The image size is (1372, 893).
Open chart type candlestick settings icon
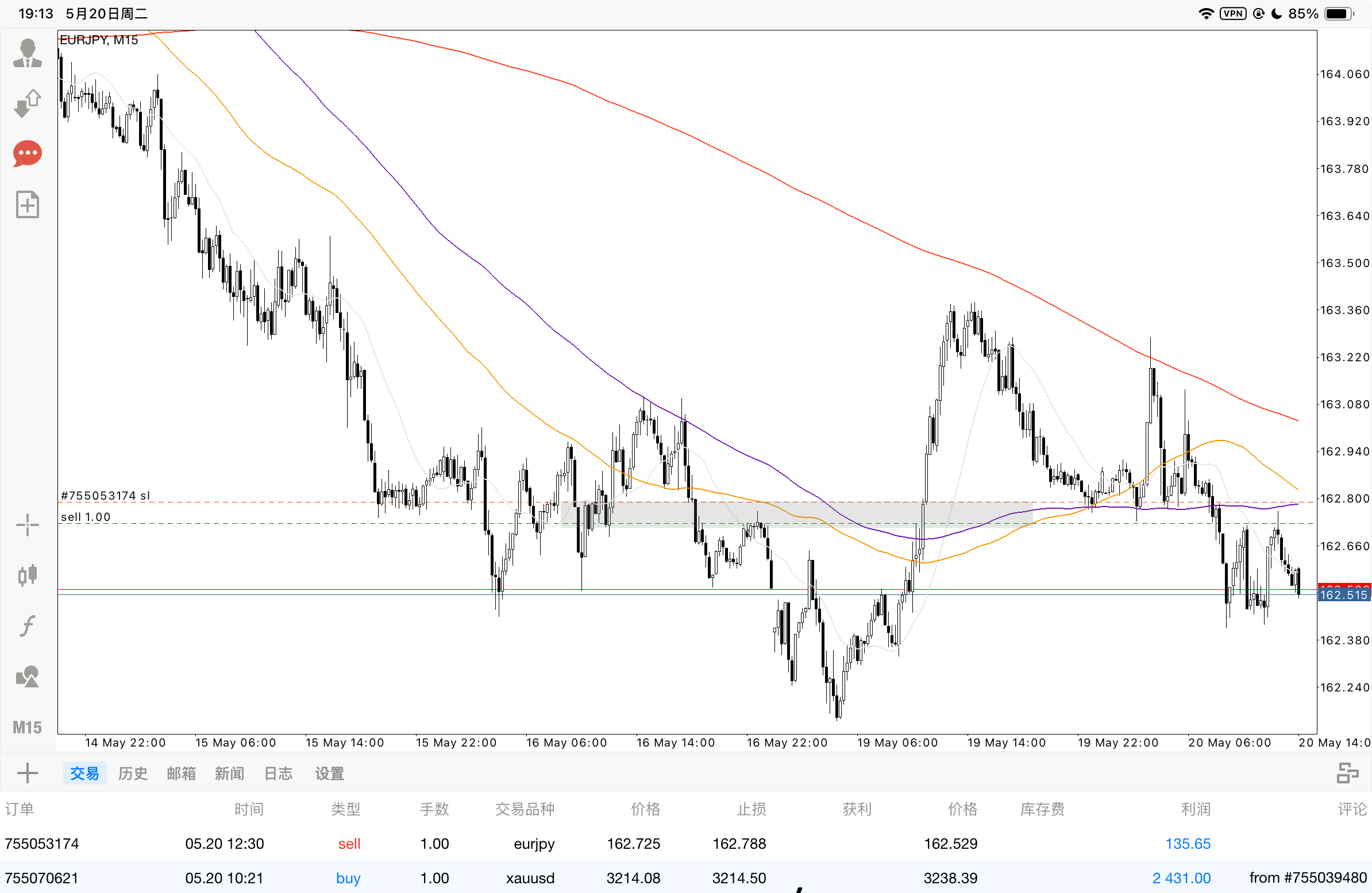(x=27, y=575)
